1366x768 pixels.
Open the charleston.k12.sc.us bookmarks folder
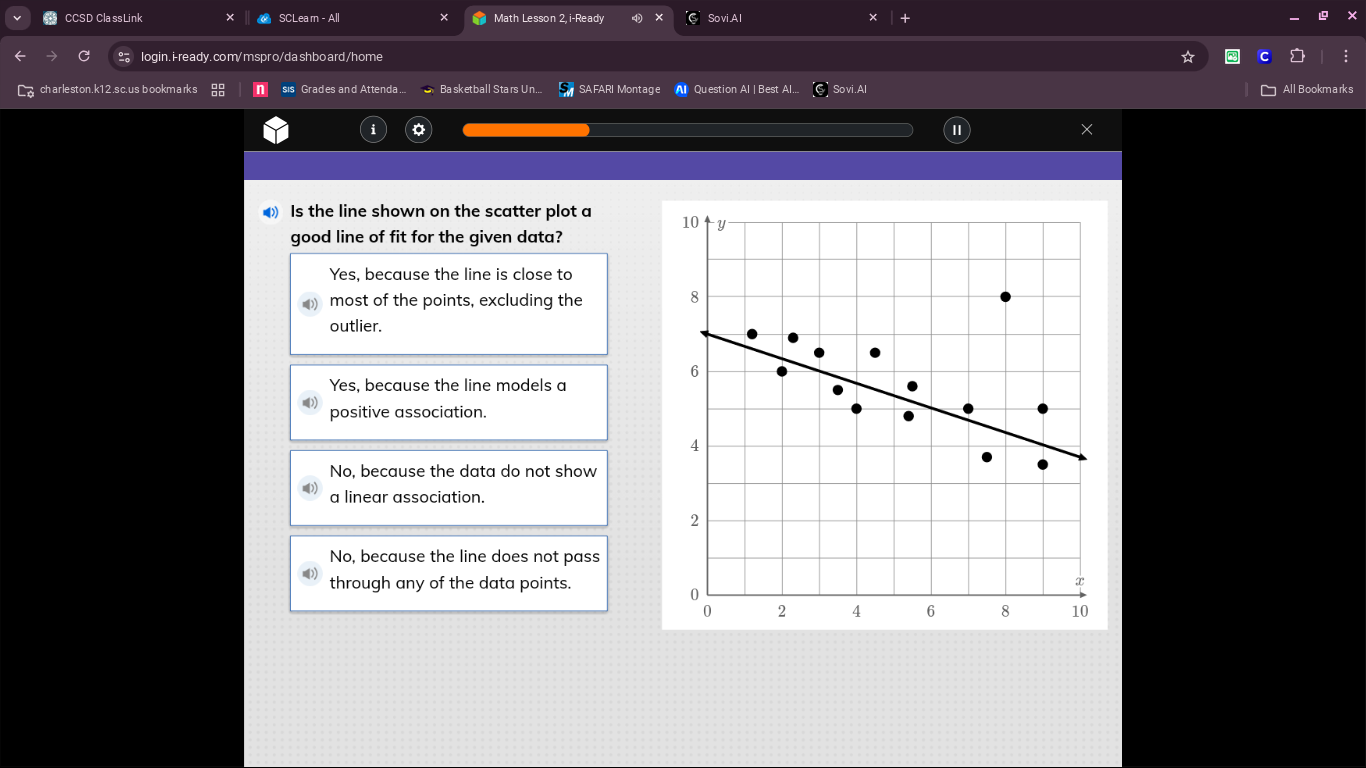tap(110, 89)
